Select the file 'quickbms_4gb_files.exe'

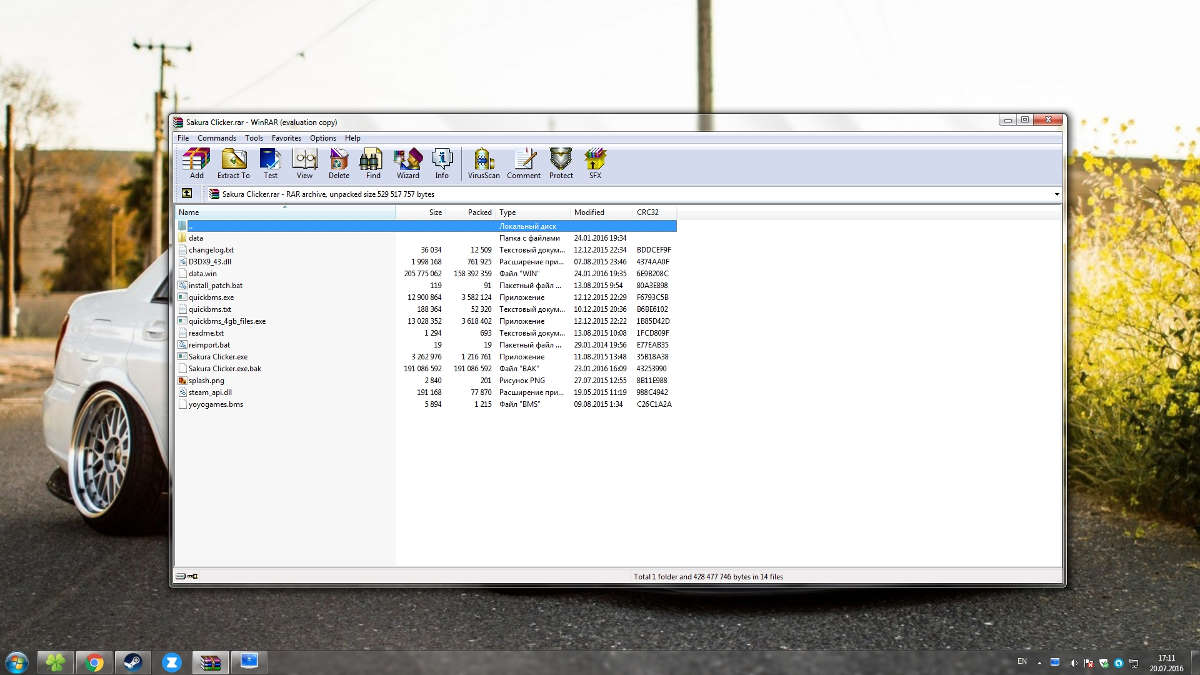click(227, 321)
